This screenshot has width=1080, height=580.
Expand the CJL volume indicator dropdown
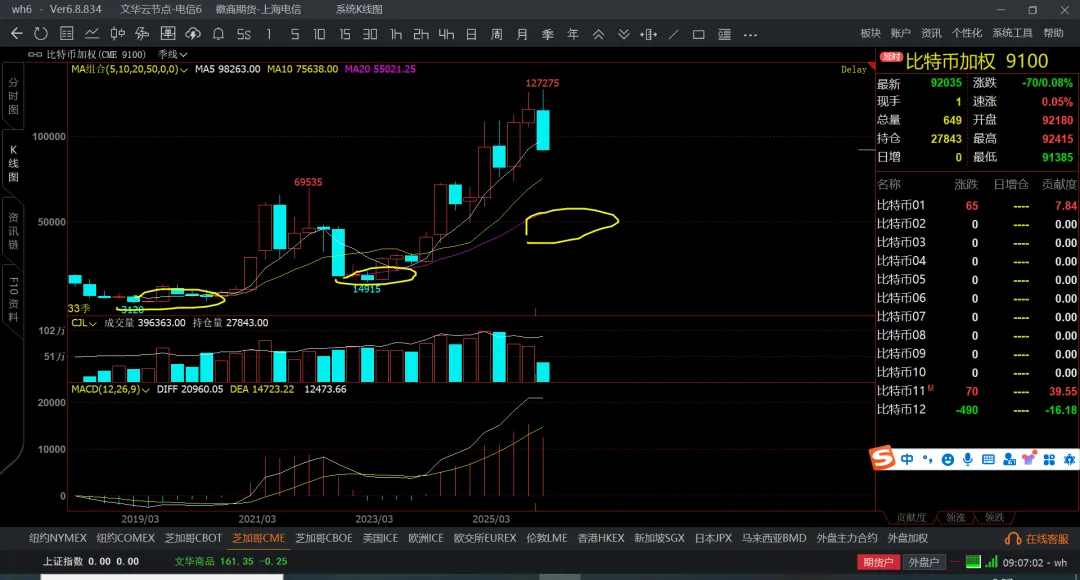pos(84,323)
